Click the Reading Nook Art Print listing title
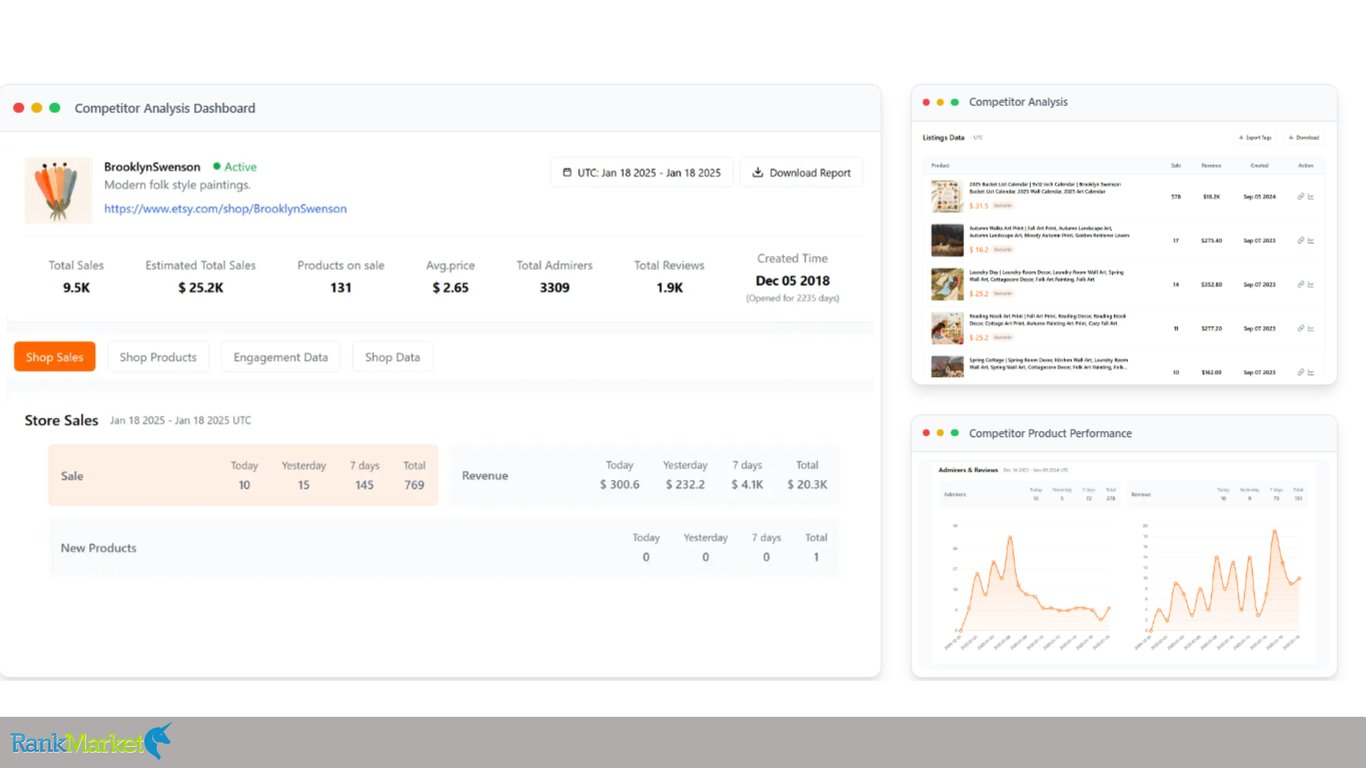This screenshot has height=768, width=1366. 1046,319
